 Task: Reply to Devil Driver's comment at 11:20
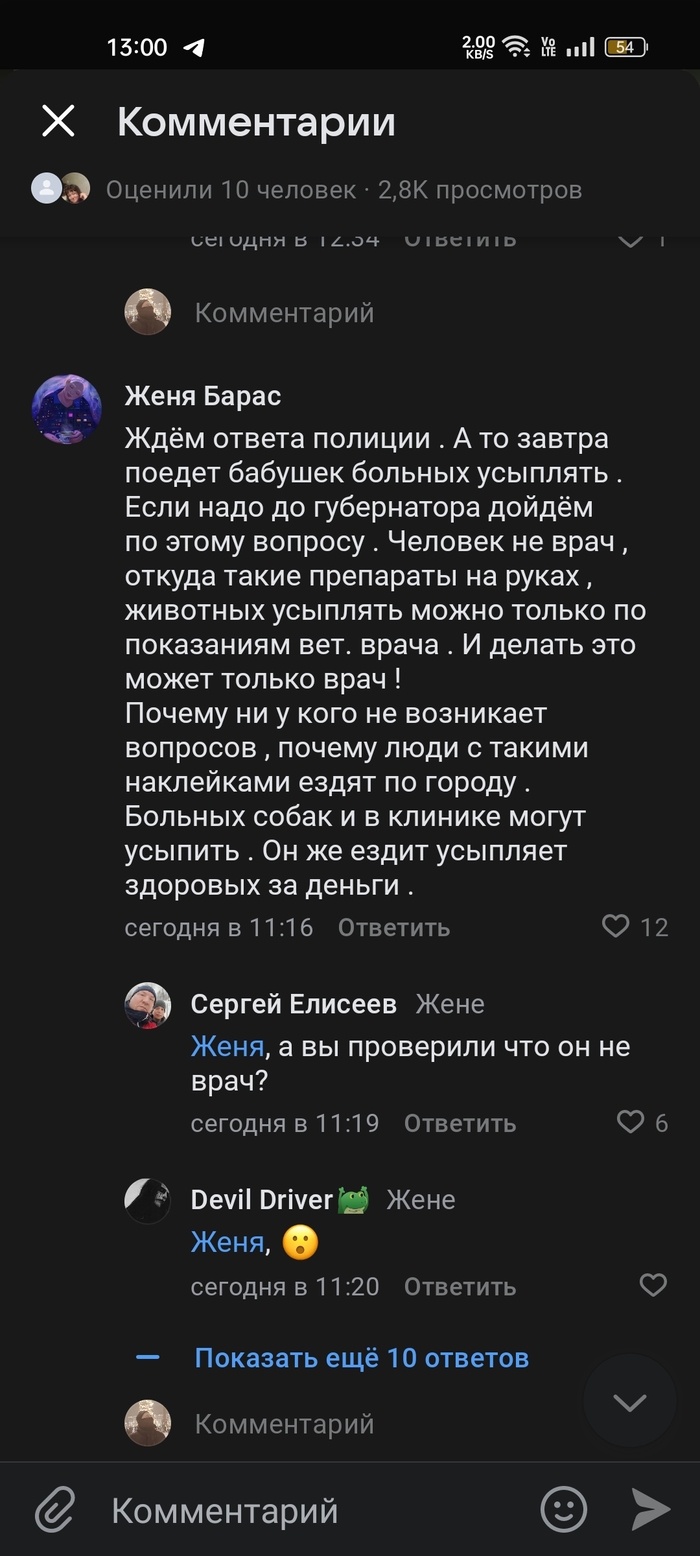coord(460,1286)
